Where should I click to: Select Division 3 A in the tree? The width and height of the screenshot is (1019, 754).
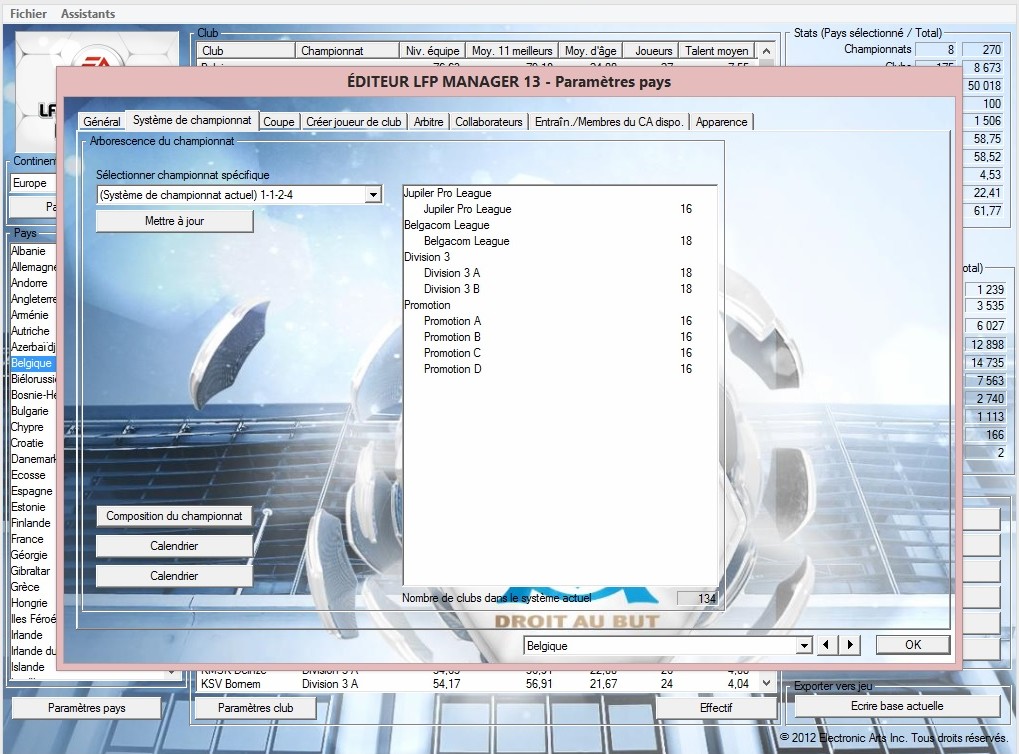click(x=452, y=273)
